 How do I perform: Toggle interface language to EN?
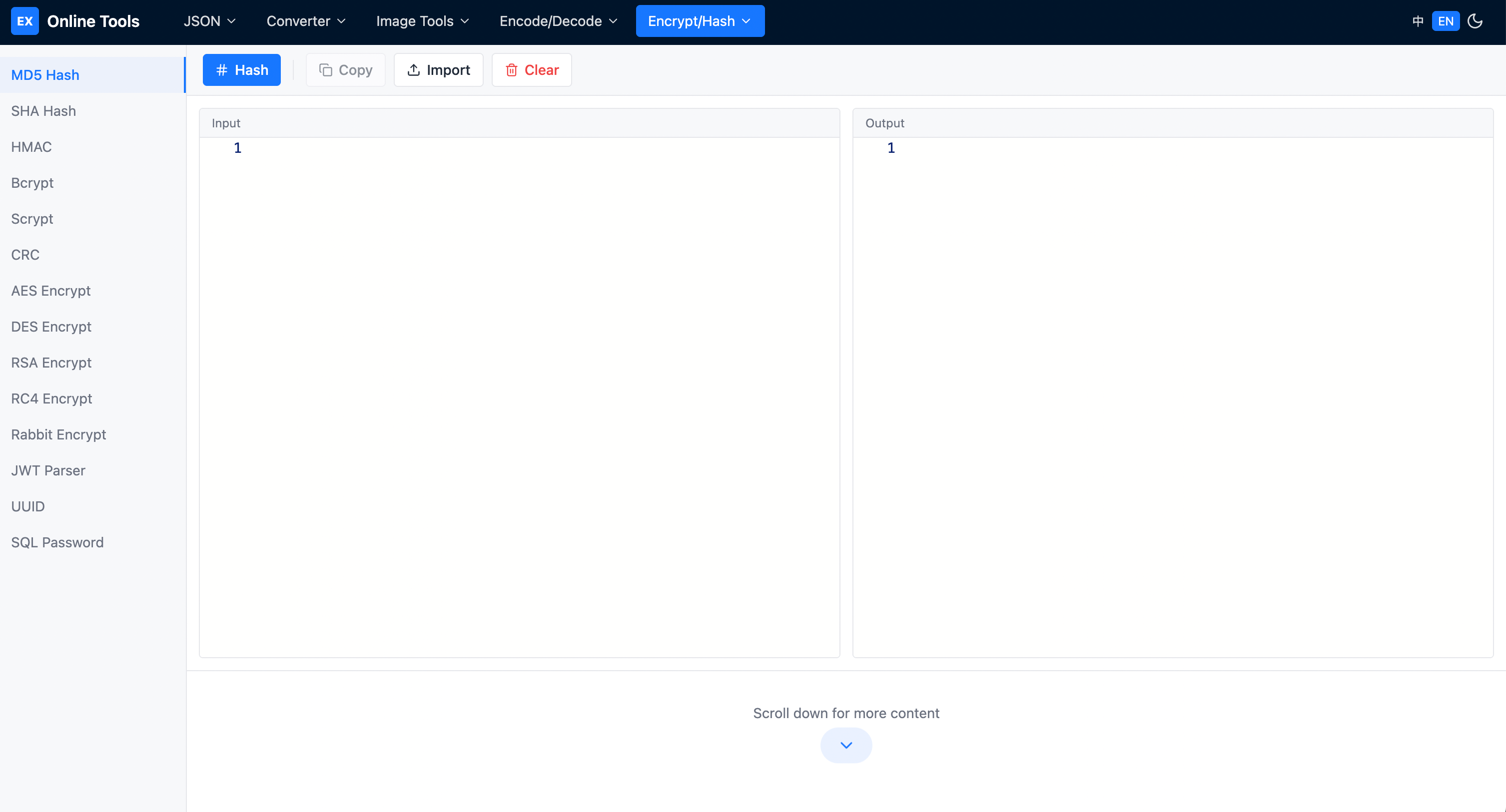pos(1446,21)
